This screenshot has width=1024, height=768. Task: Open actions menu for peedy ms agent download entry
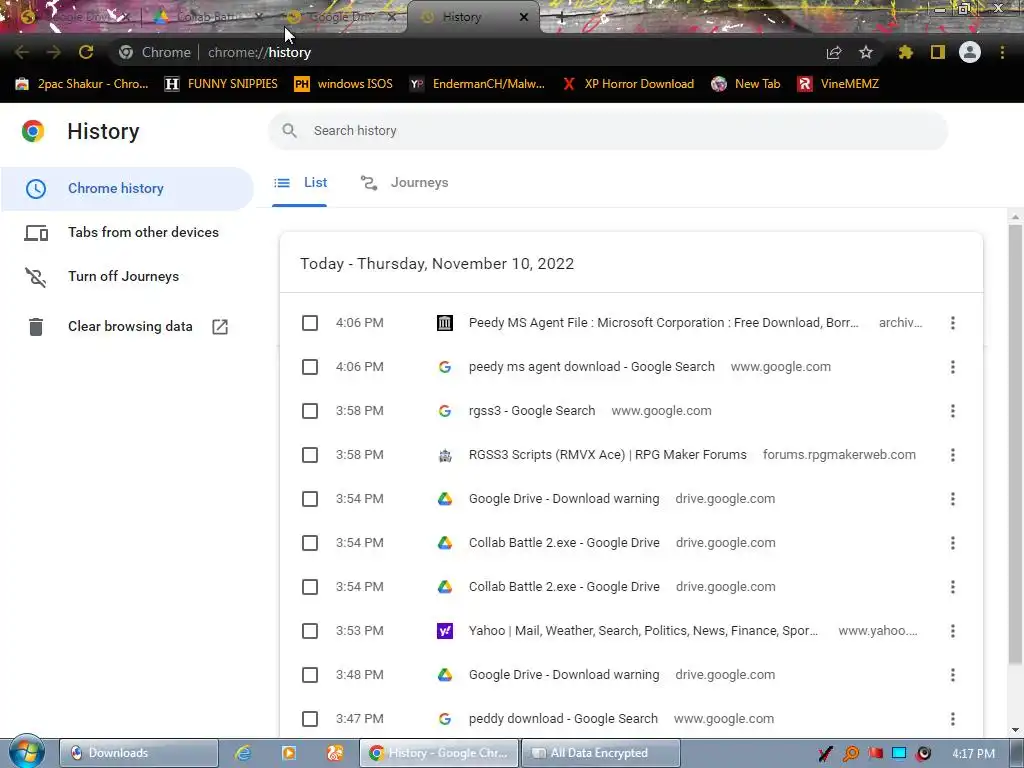point(953,367)
